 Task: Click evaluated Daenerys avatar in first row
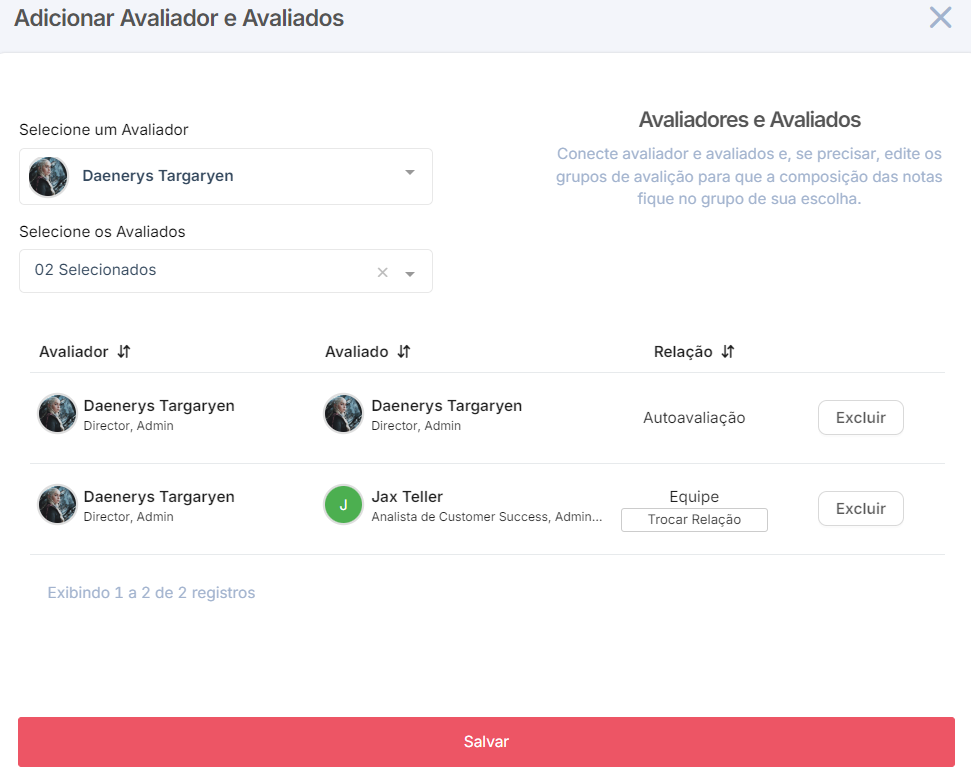pyautogui.click(x=343, y=413)
